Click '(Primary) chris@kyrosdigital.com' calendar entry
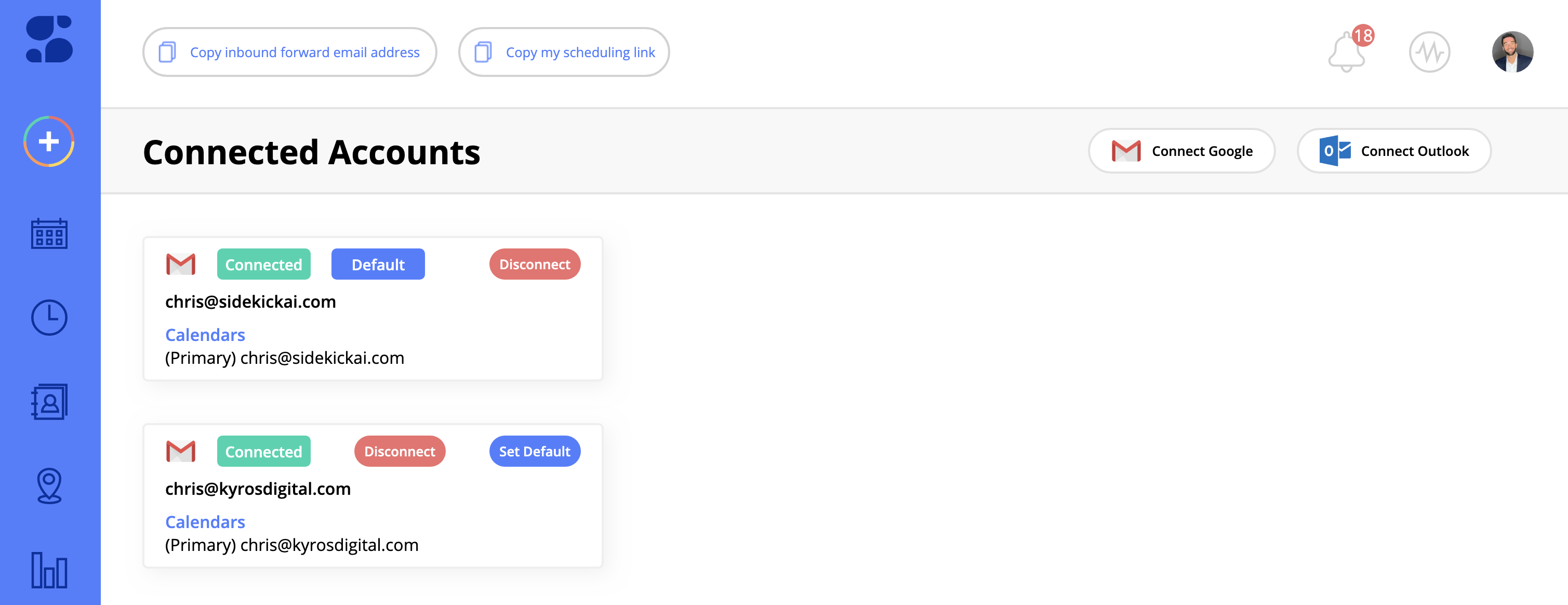 coord(292,545)
